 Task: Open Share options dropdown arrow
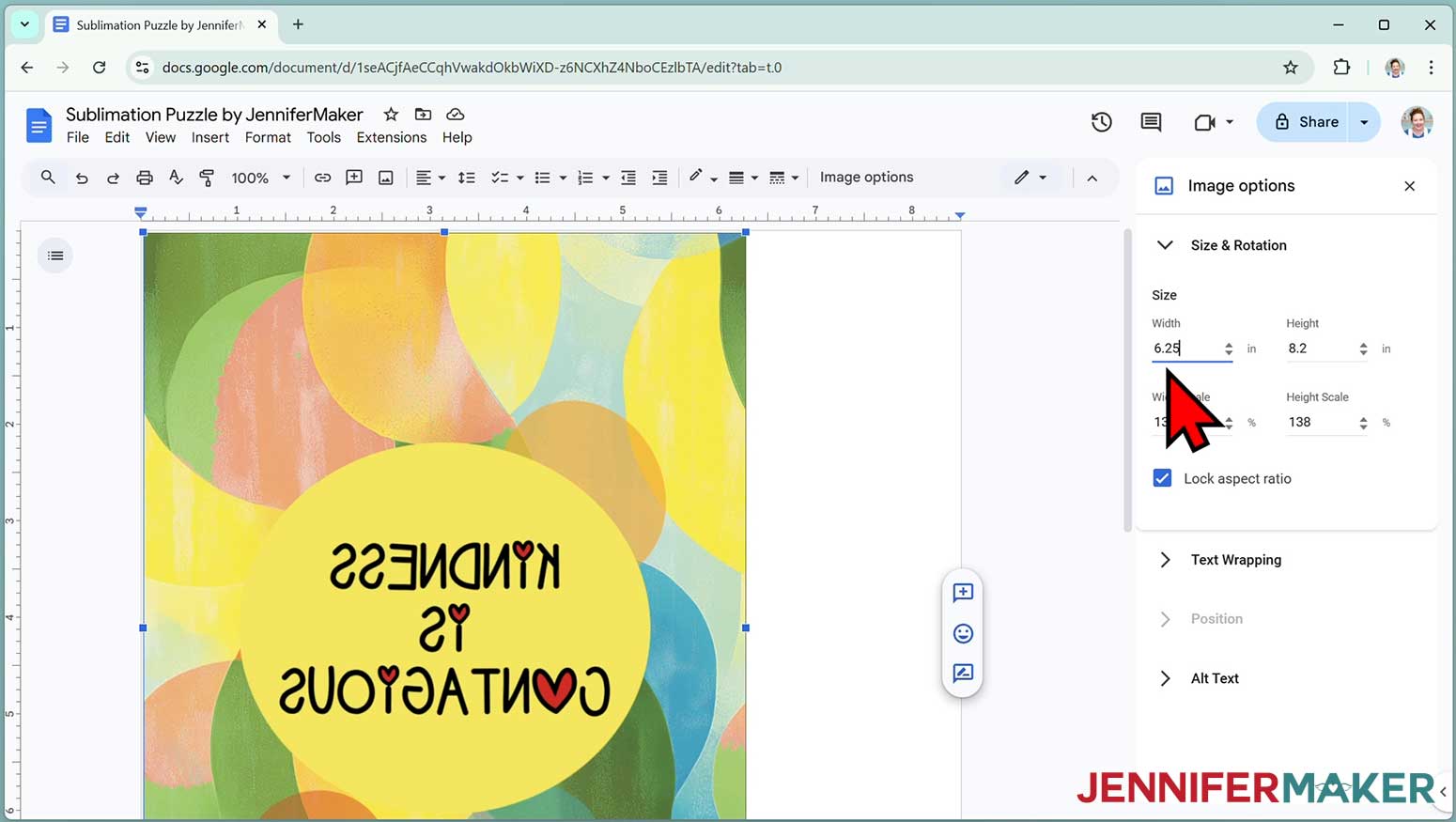coord(1364,122)
